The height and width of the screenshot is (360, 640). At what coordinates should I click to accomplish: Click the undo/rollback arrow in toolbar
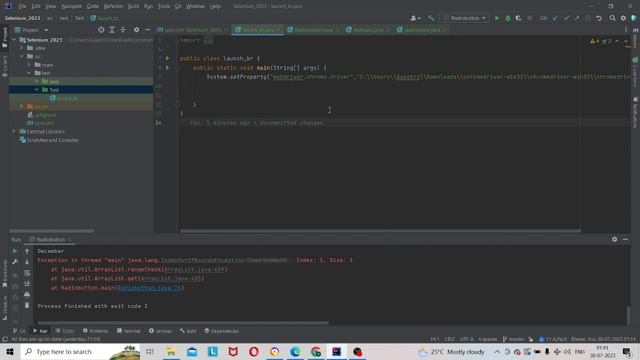[x=599, y=18]
